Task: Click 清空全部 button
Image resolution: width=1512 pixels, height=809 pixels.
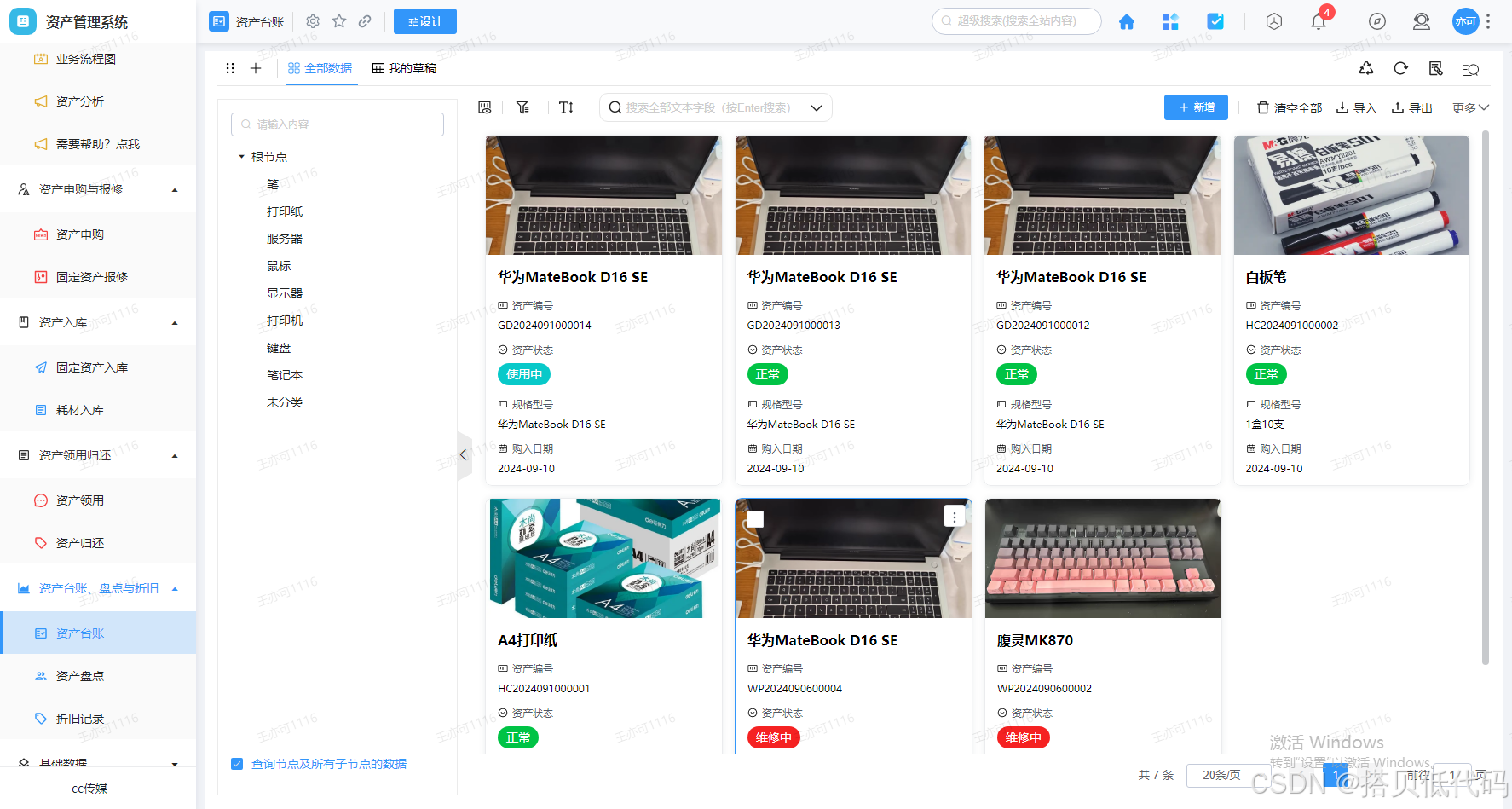Action: 1290,108
